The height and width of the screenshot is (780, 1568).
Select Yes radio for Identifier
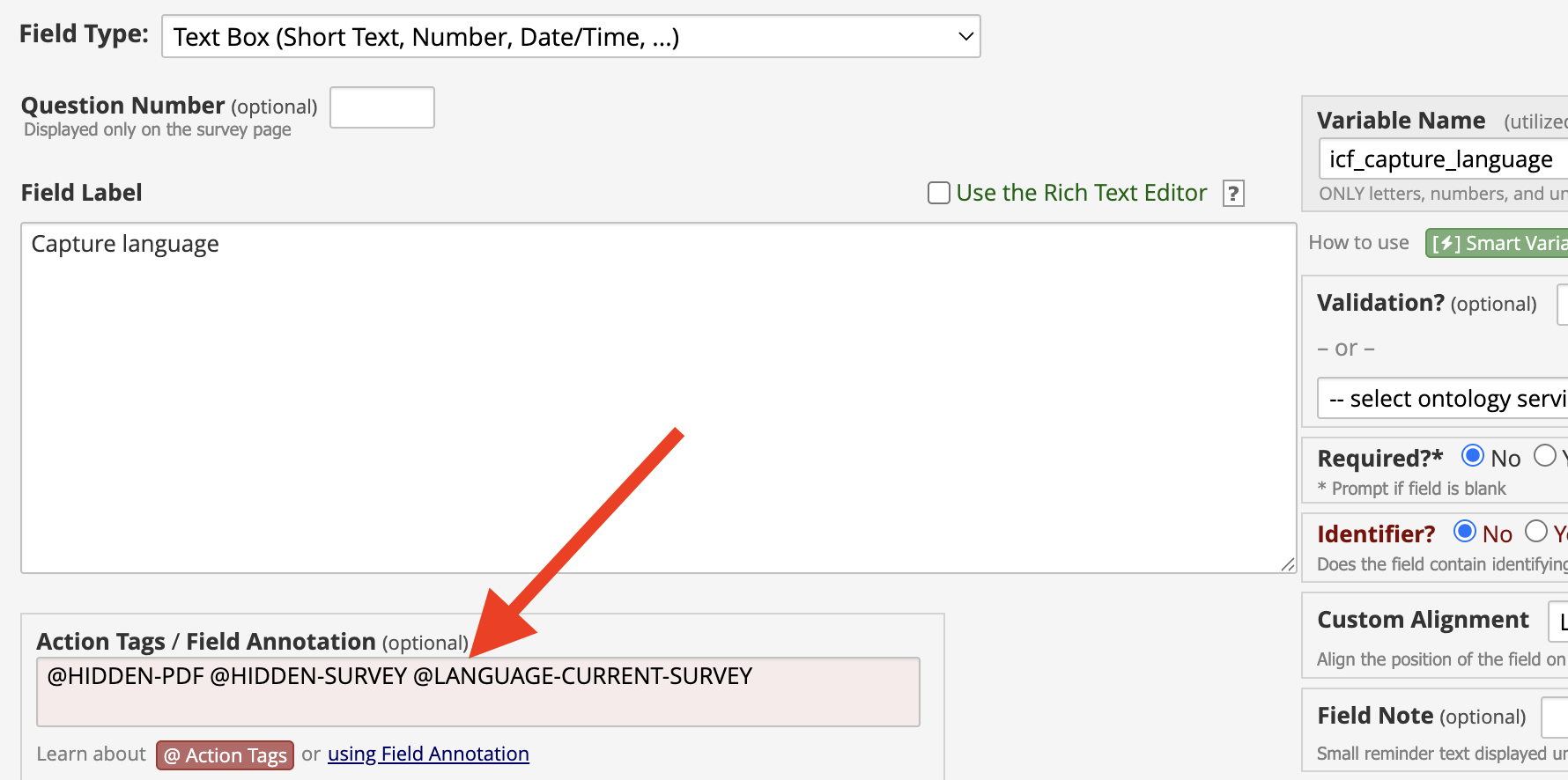[1536, 532]
